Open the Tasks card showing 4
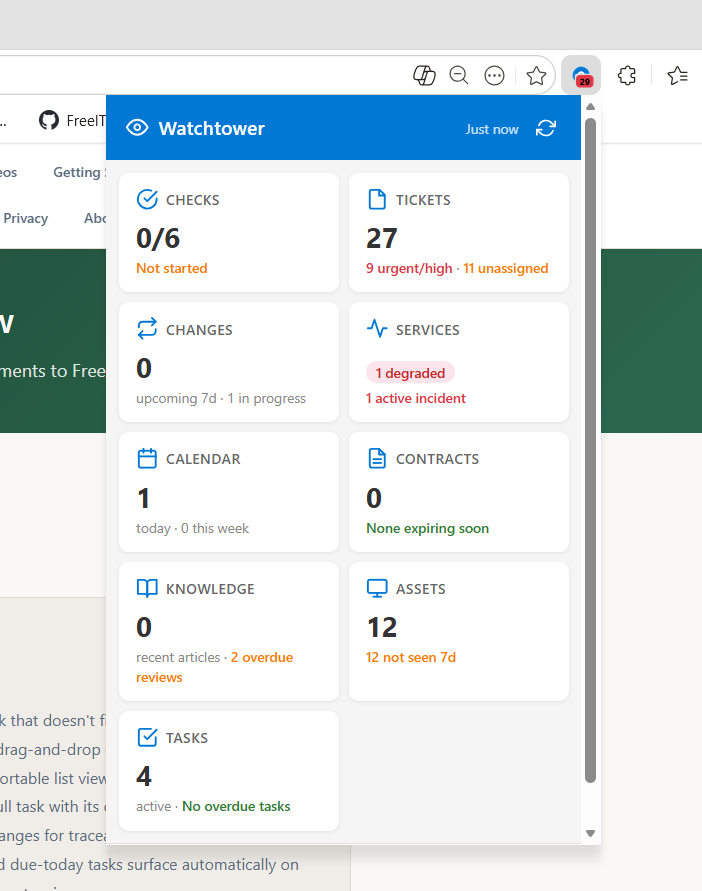 tap(229, 771)
